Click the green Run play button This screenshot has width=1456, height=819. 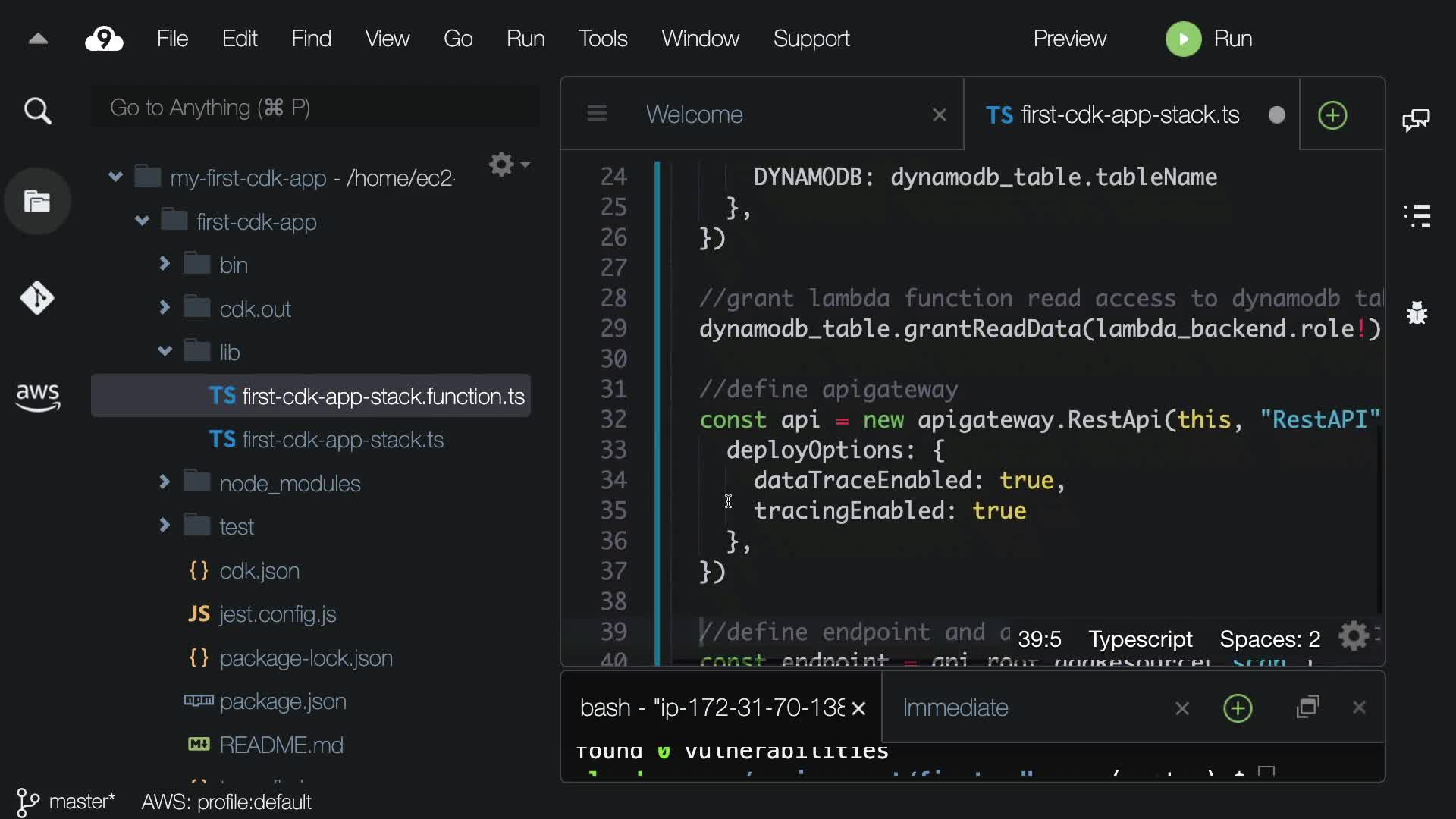[x=1183, y=39]
